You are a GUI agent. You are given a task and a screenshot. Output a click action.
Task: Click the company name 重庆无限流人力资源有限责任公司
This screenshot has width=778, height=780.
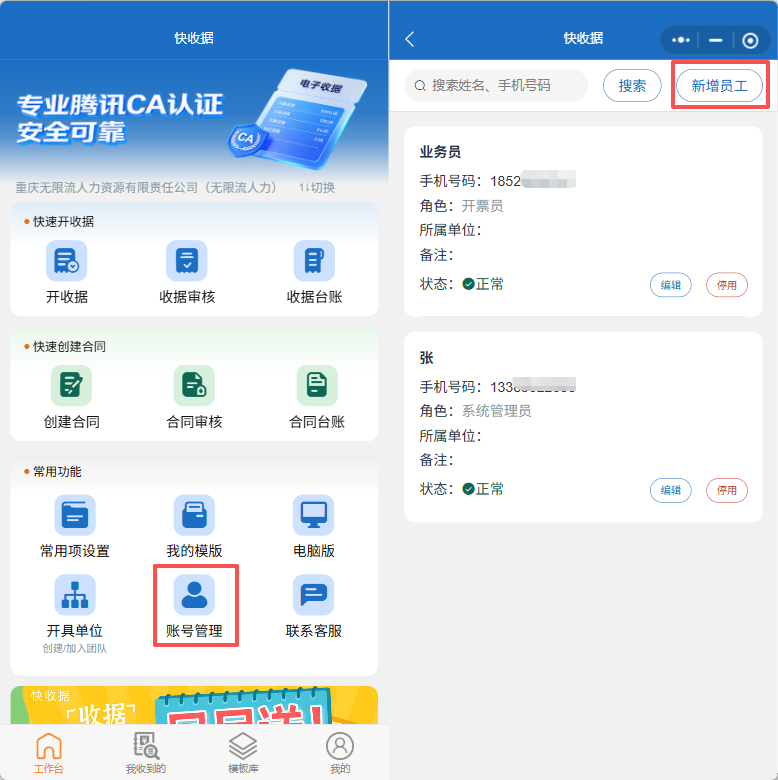(x=146, y=188)
